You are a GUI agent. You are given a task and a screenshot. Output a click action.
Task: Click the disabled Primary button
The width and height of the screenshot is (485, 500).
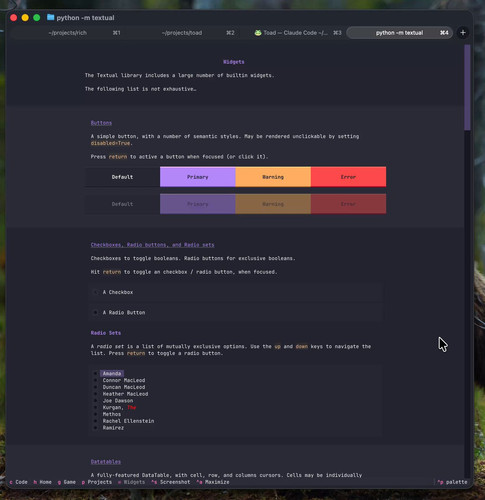pyautogui.click(x=198, y=204)
